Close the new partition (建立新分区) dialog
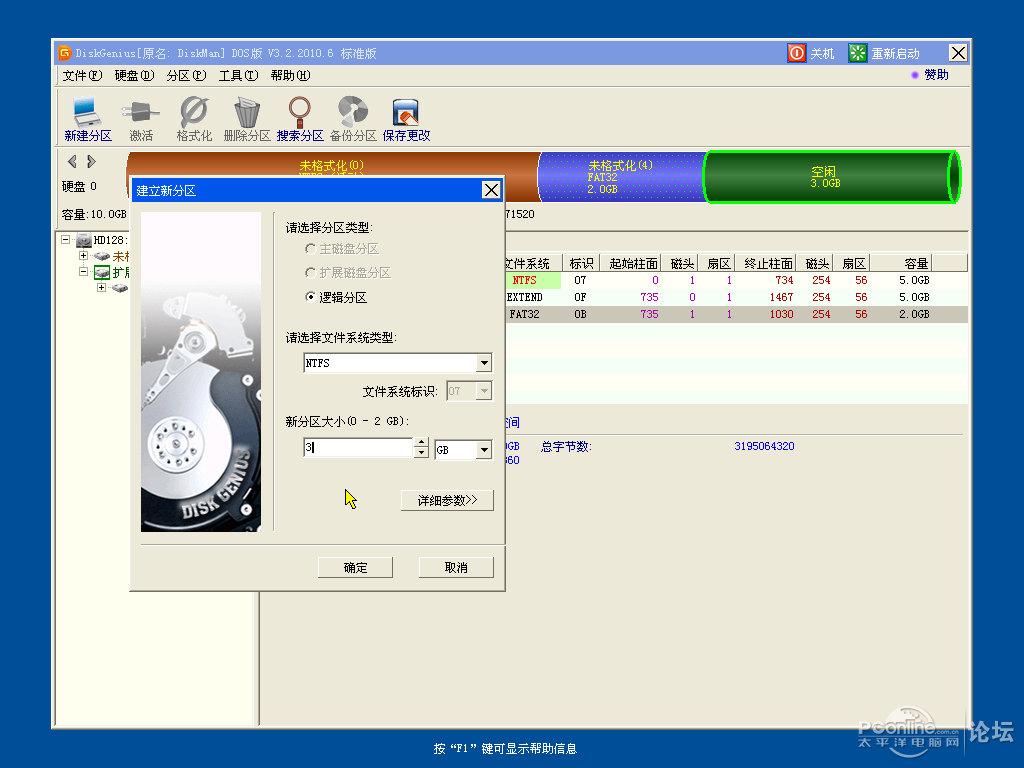This screenshot has width=1024, height=768. [491, 190]
